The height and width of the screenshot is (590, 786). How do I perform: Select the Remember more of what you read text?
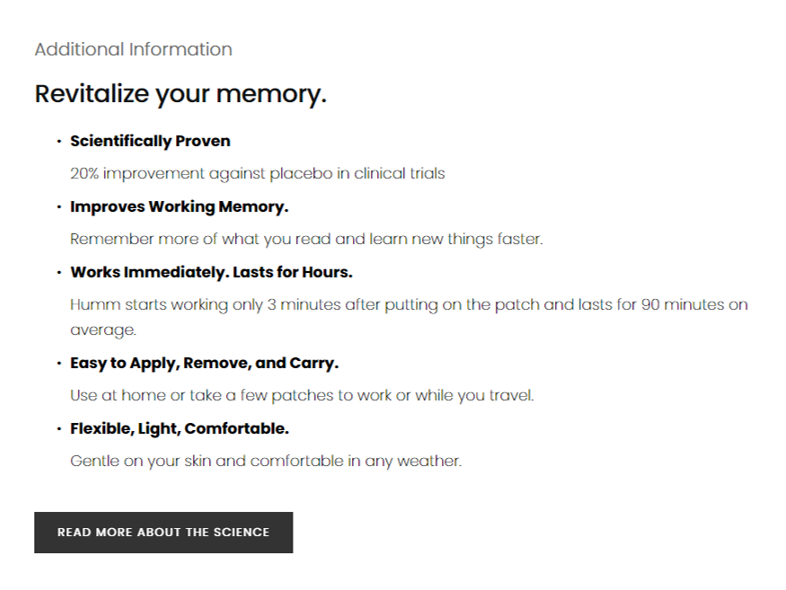306,239
